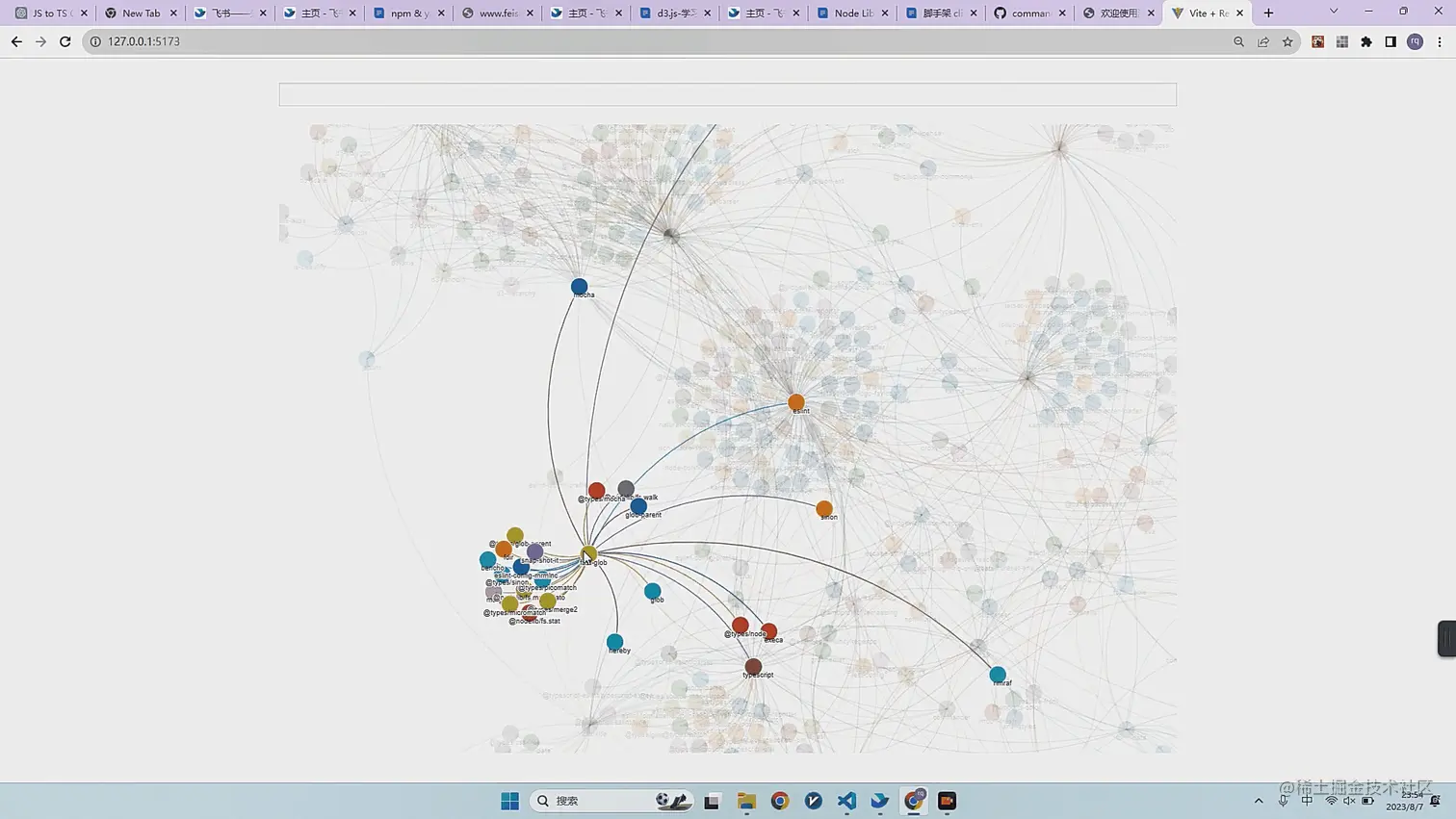Go forward in browser history

click(x=40, y=41)
